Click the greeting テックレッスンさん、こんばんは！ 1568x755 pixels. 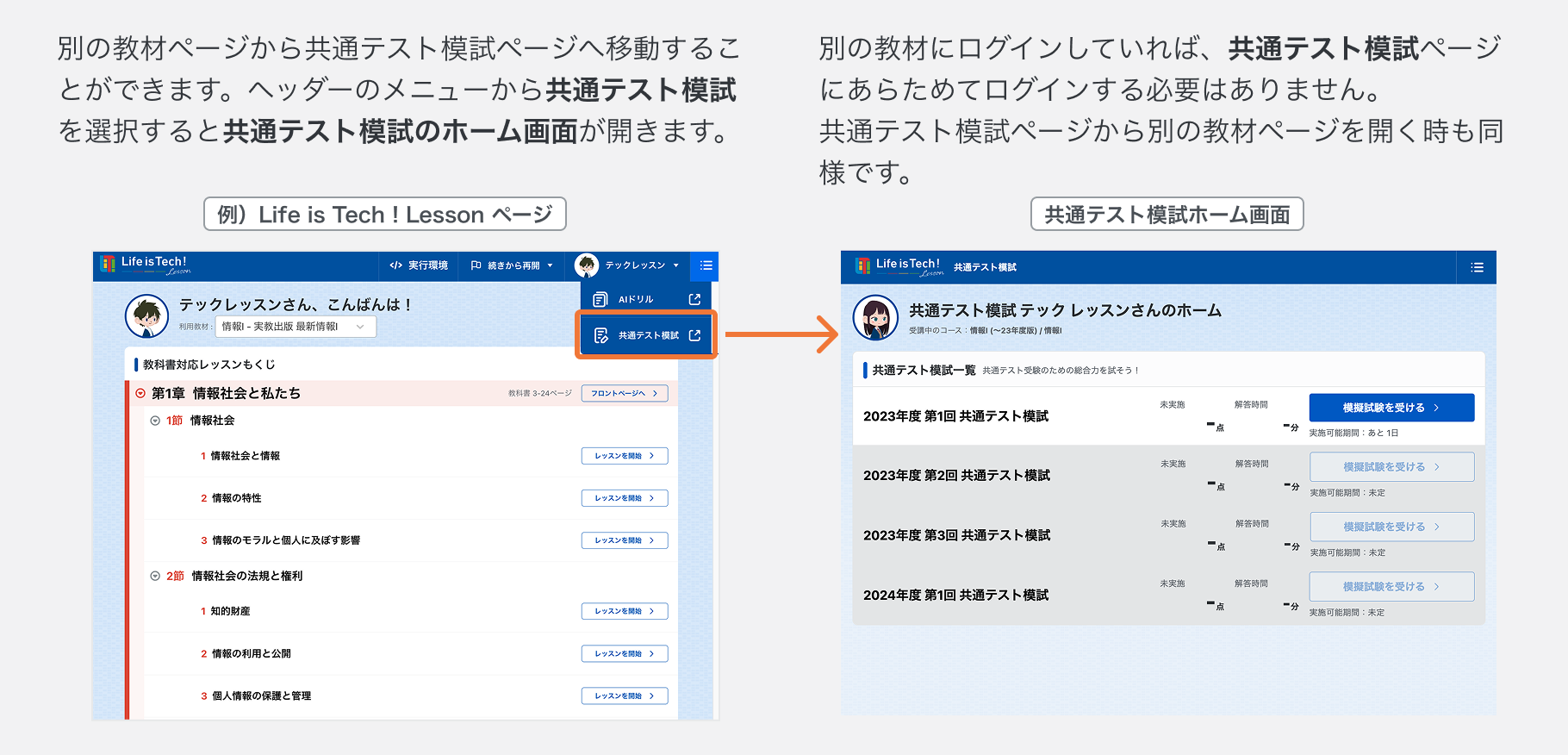click(296, 304)
